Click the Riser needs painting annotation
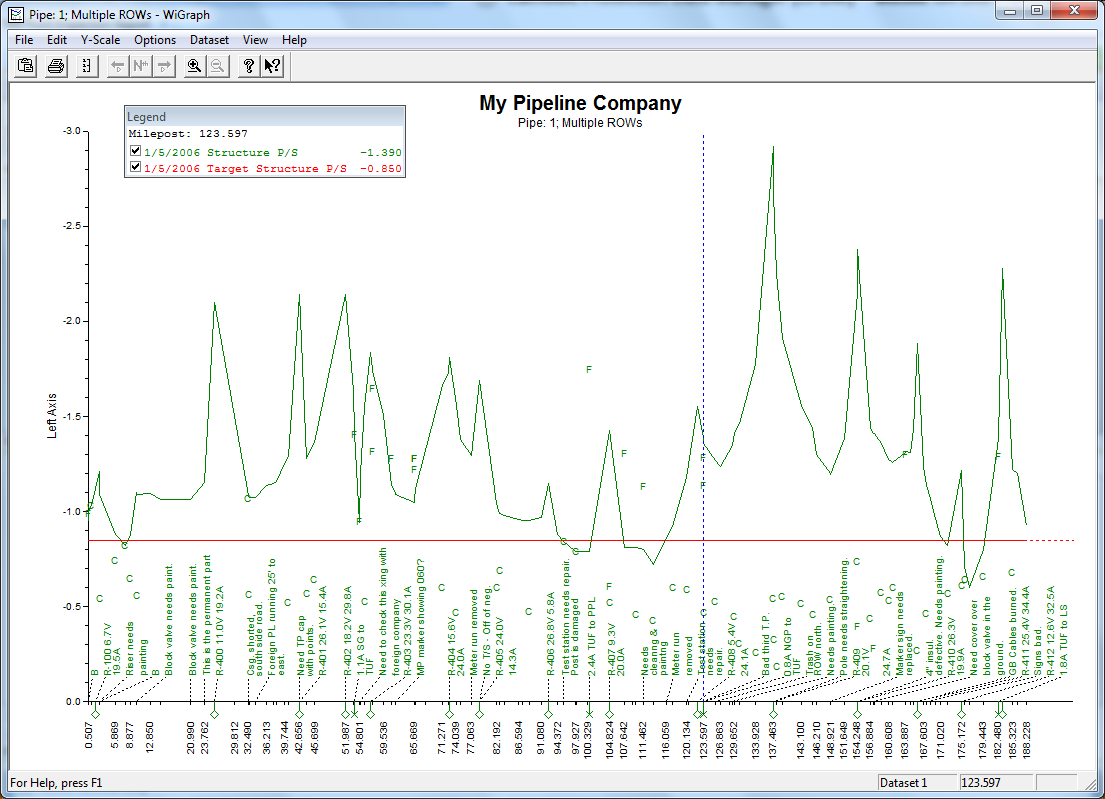 [137, 649]
